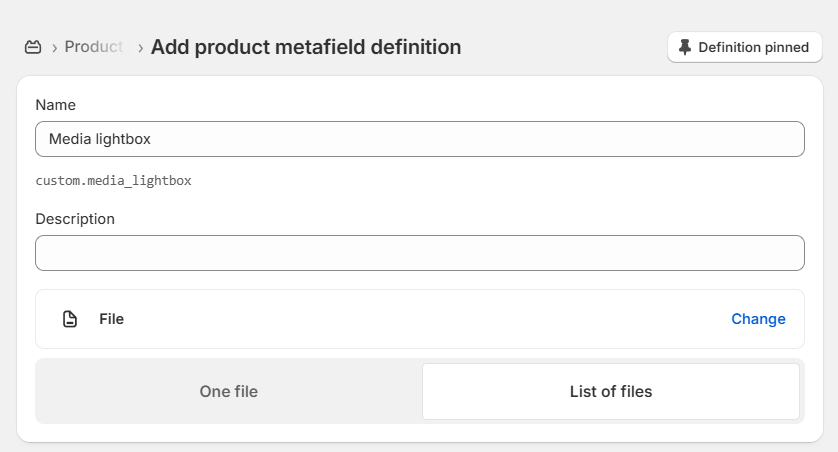838x452 pixels.
Task: Click the chevron before the Products breadcrumb
Action: tap(55, 47)
